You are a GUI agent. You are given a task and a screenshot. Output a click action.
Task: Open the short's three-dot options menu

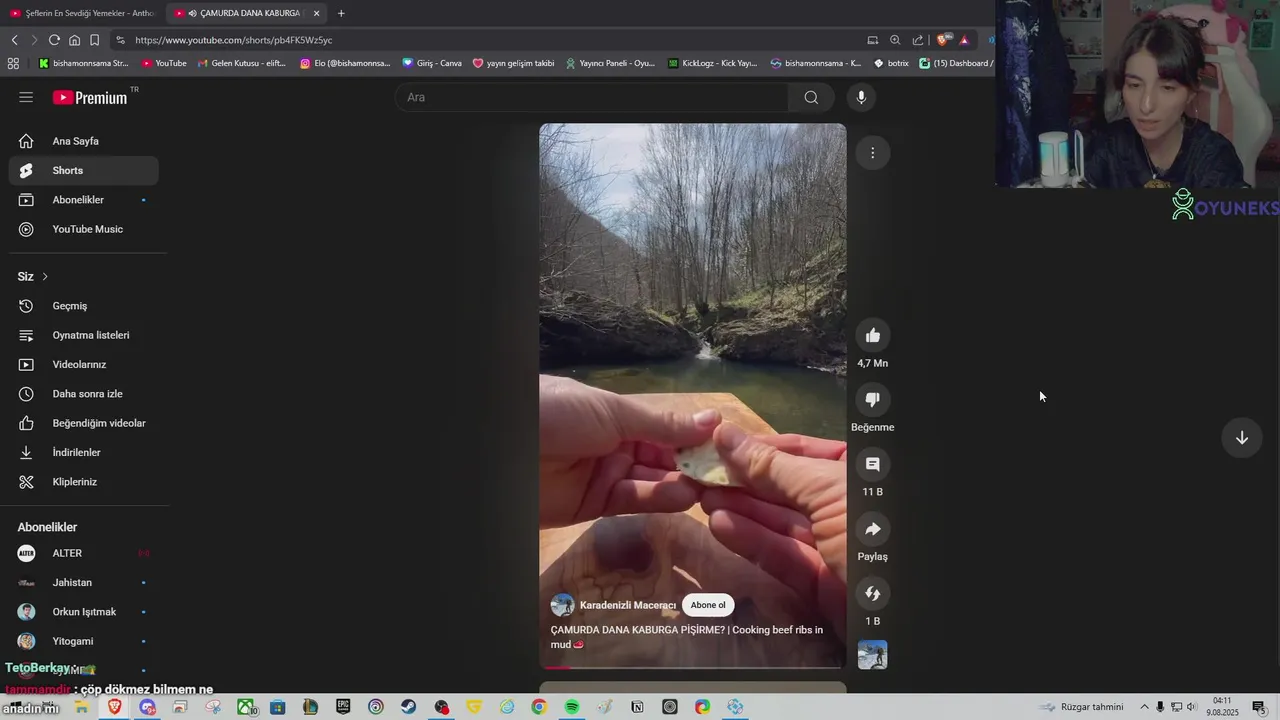coord(872,153)
